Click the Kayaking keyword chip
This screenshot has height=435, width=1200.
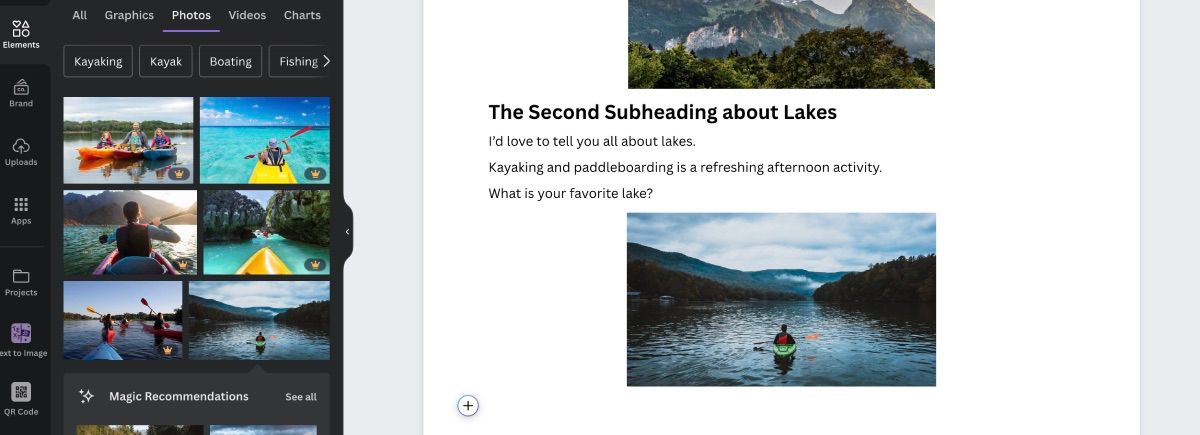(98, 61)
